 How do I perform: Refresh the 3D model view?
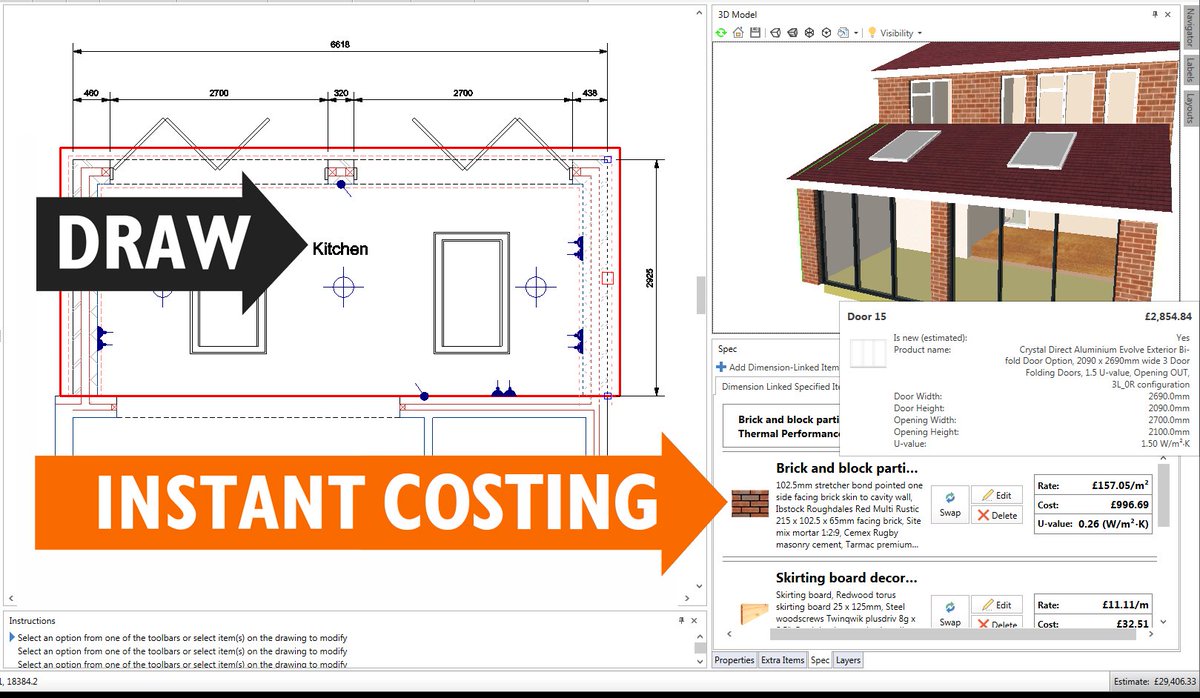point(722,32)
